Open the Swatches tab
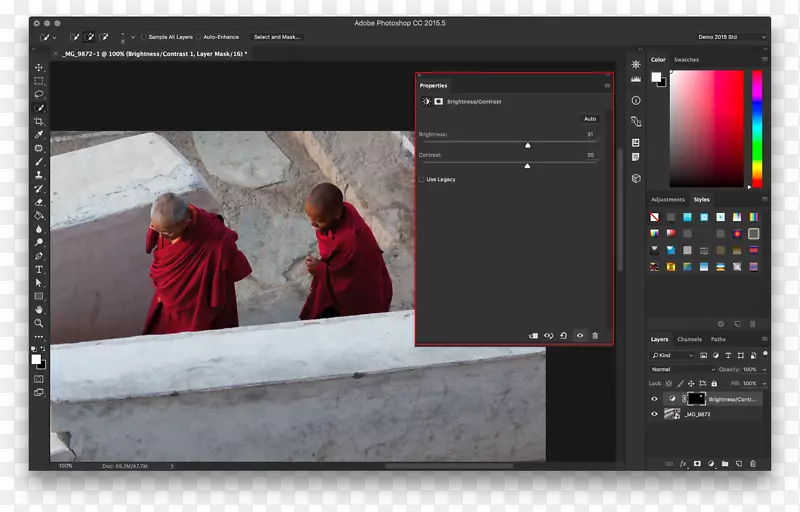 686,60
